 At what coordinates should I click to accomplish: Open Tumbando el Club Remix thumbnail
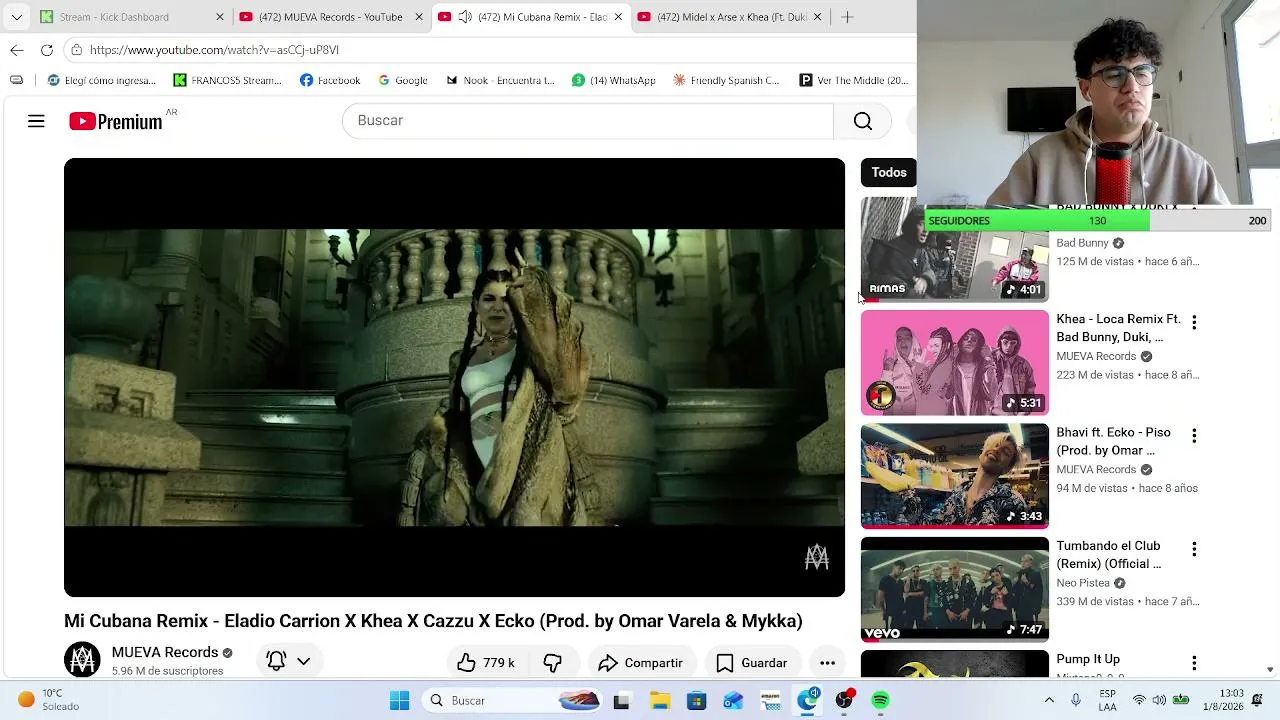pyautogui.click(x=954, y=590)
